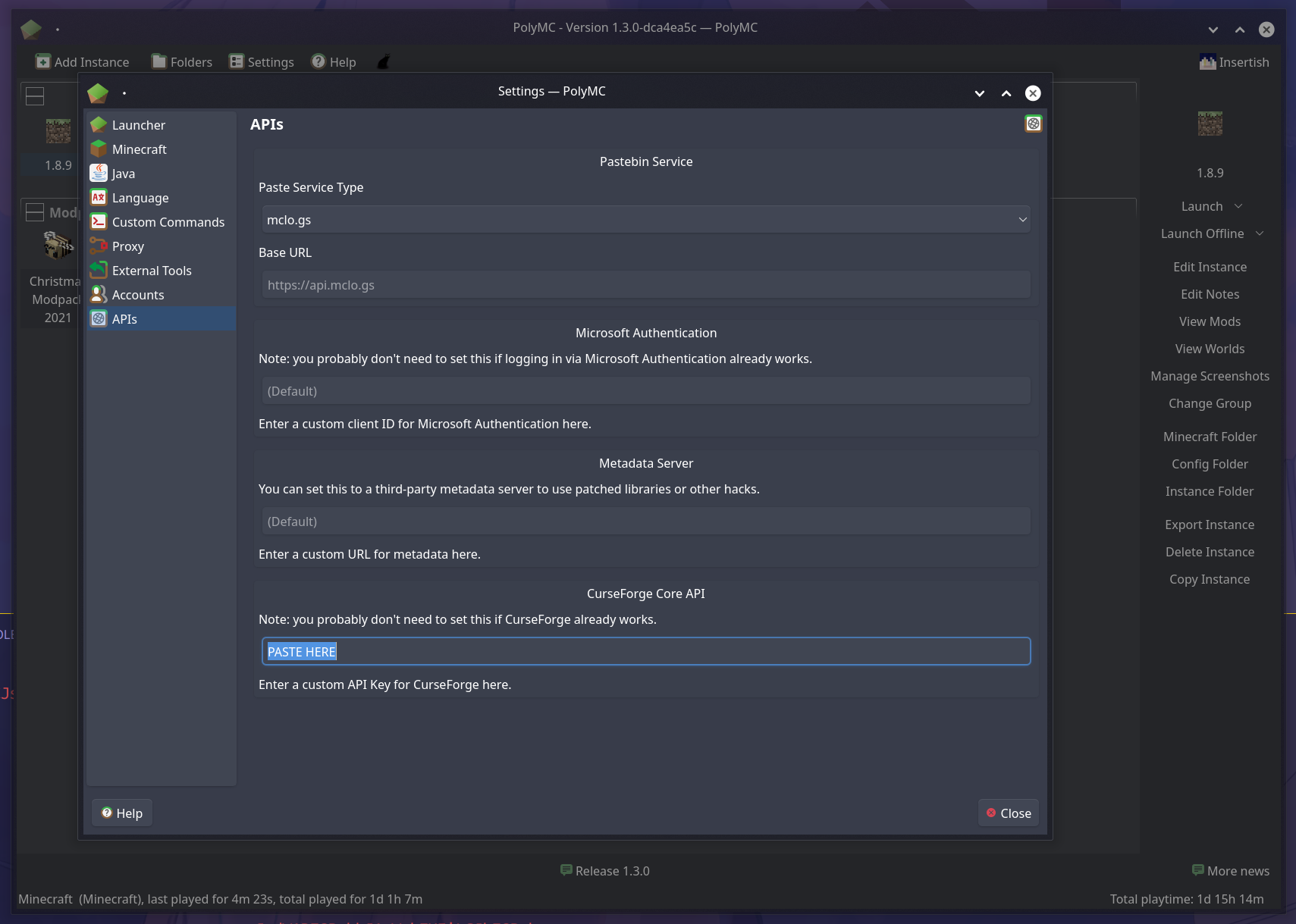Collapse the Modpacks group toggle
Screen dimensions: 1296x924
(35, 212)
